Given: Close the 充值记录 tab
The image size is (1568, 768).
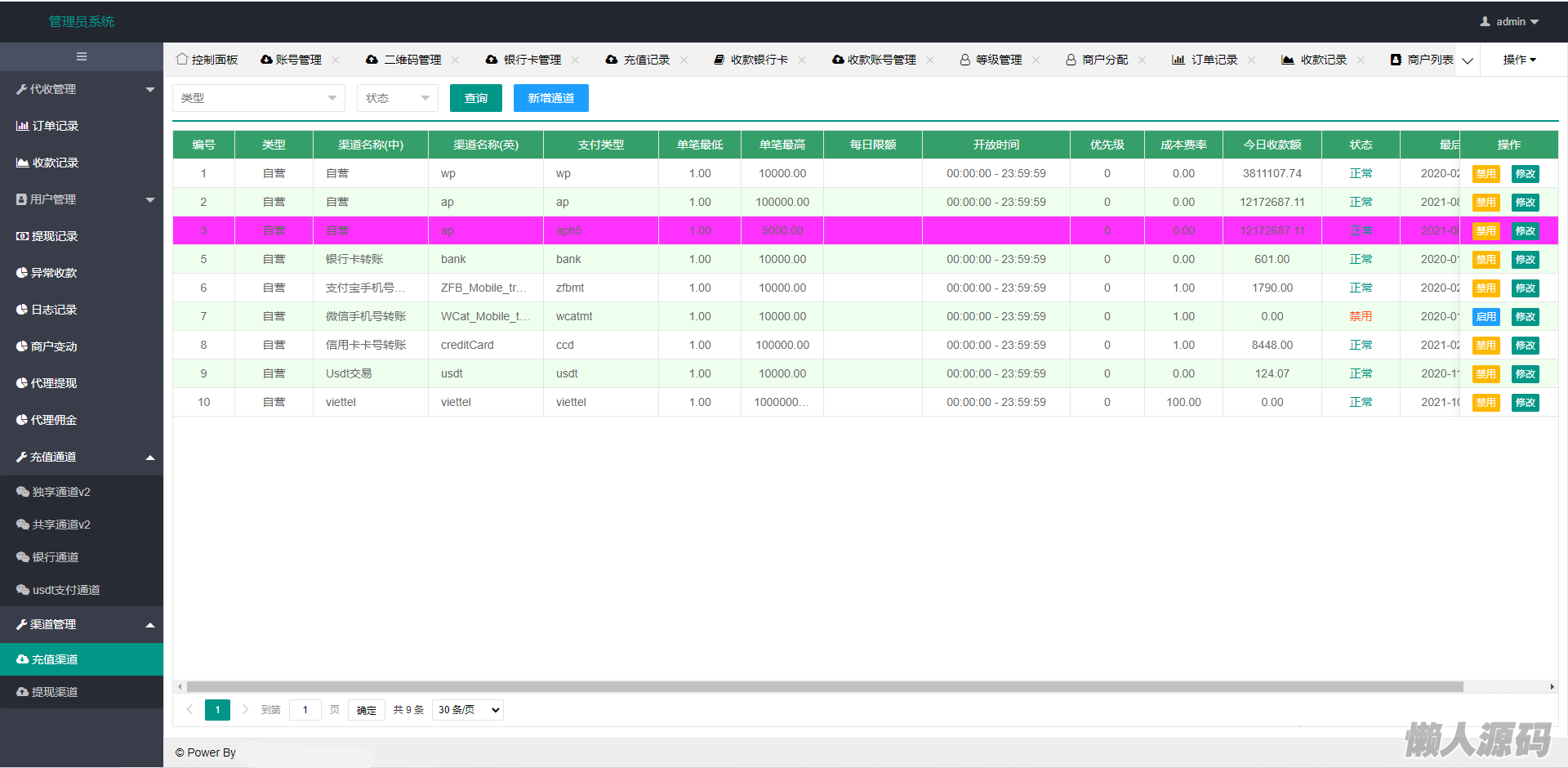Looking at the screenshot, I should tap(684, 60).
